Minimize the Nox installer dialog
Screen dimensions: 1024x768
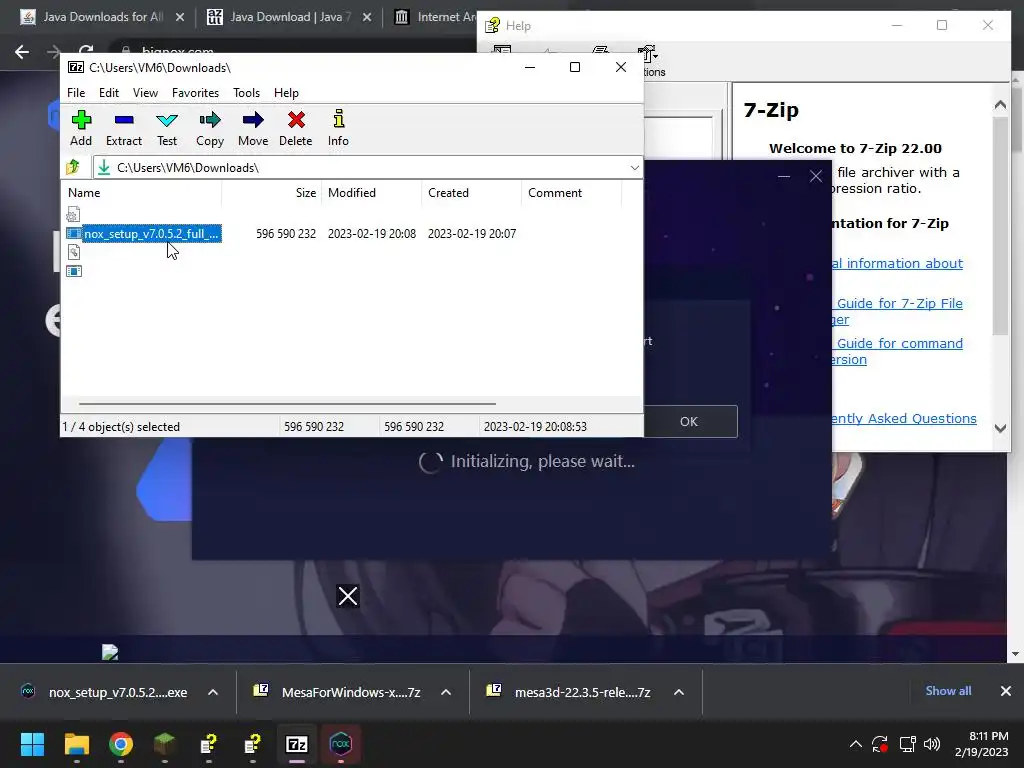pos(784,176)
